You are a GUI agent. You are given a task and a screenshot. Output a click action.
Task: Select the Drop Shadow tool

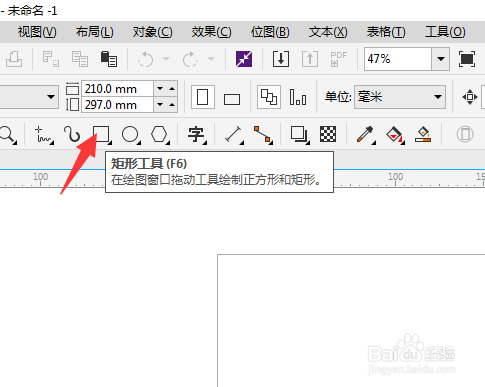299,135
